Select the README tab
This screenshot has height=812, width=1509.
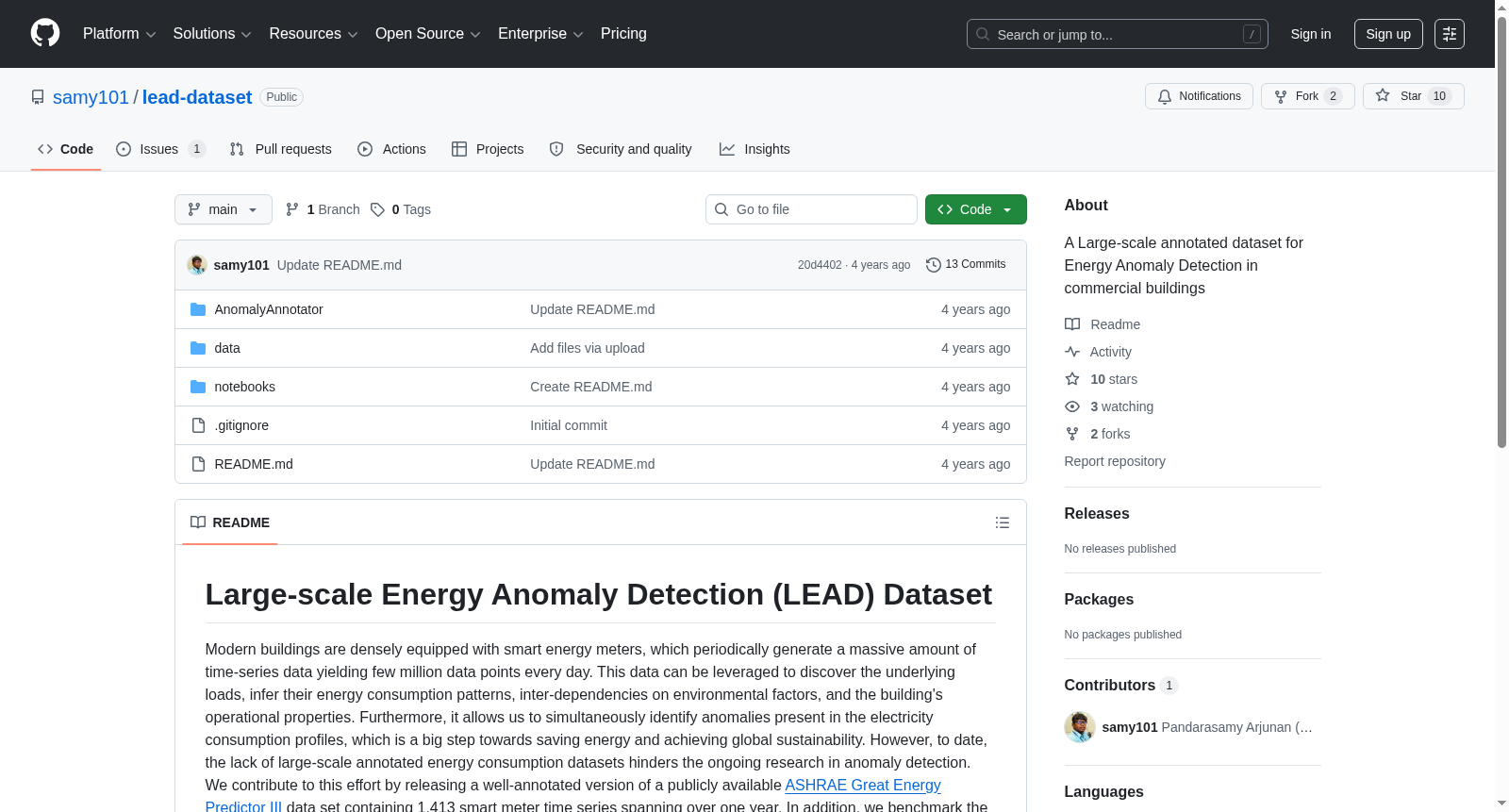tap(230, 522)
